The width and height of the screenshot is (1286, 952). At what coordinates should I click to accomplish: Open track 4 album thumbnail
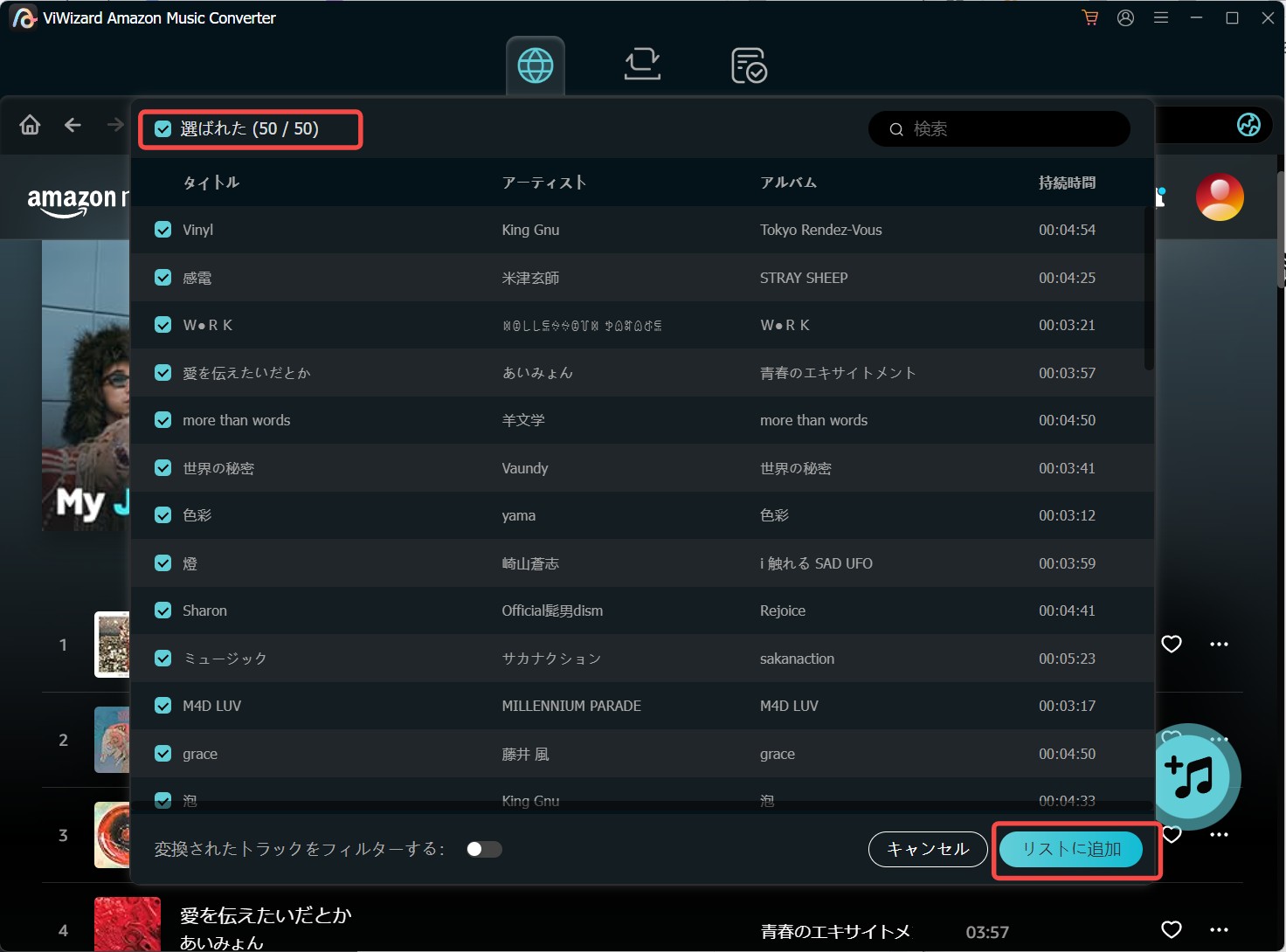128,924
